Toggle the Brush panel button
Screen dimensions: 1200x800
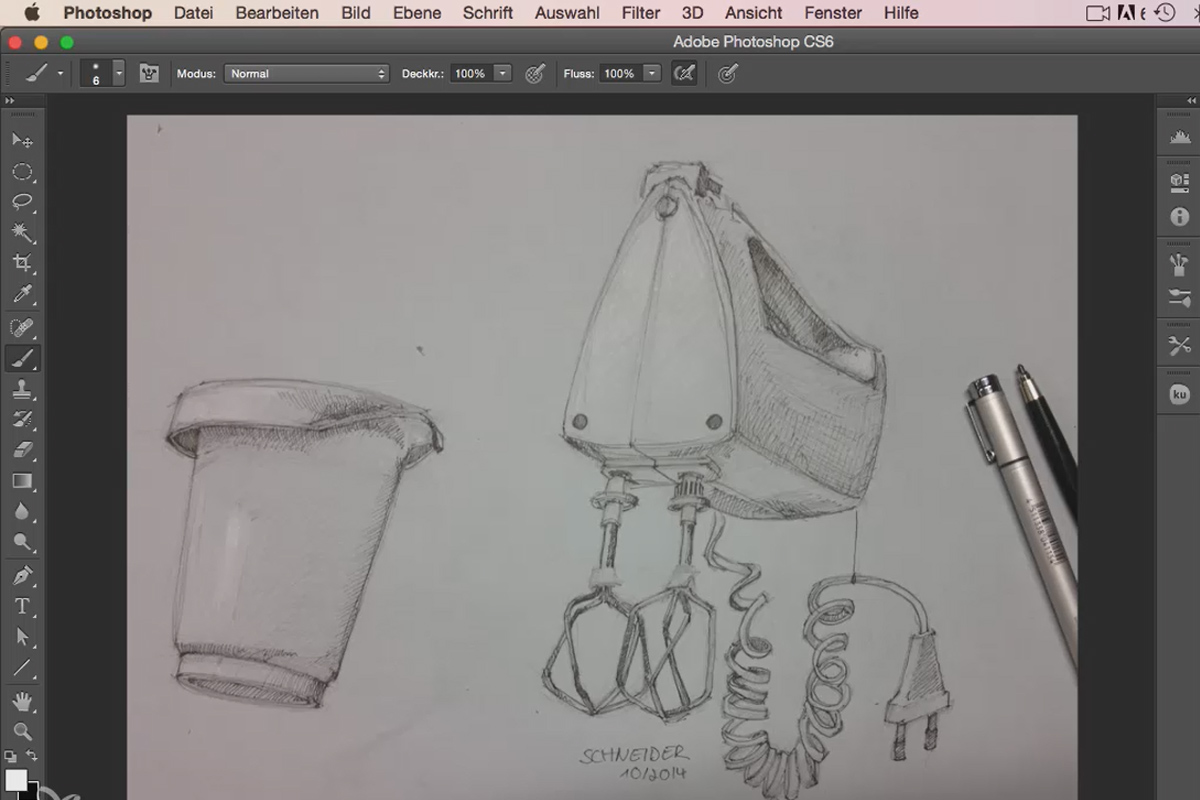[x=149, y=73]
